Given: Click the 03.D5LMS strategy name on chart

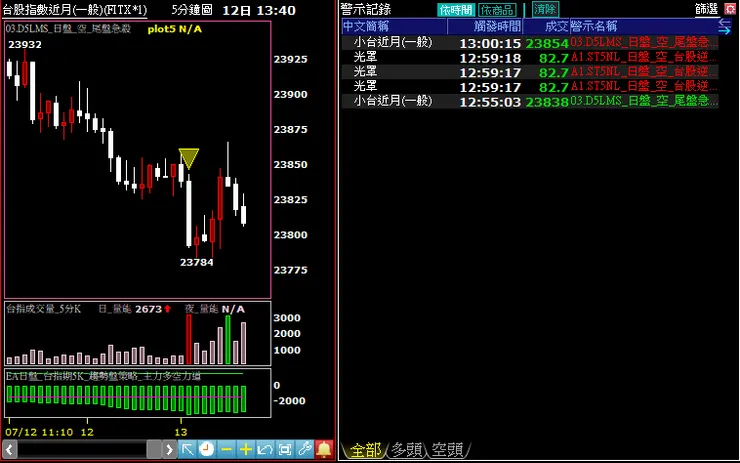Looking at the screenshot, I should 68,29.
